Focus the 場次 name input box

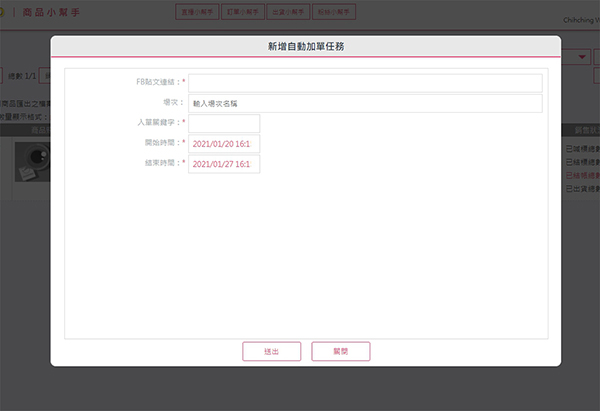tap(365, 103)
